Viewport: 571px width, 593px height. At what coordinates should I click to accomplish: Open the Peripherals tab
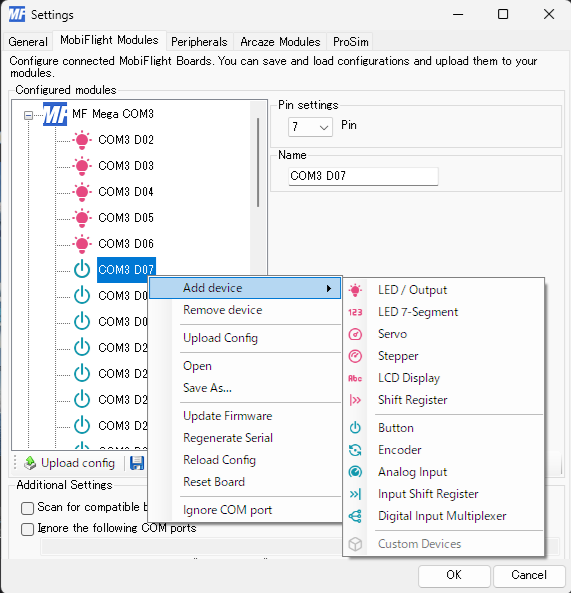tap(199, 42)
